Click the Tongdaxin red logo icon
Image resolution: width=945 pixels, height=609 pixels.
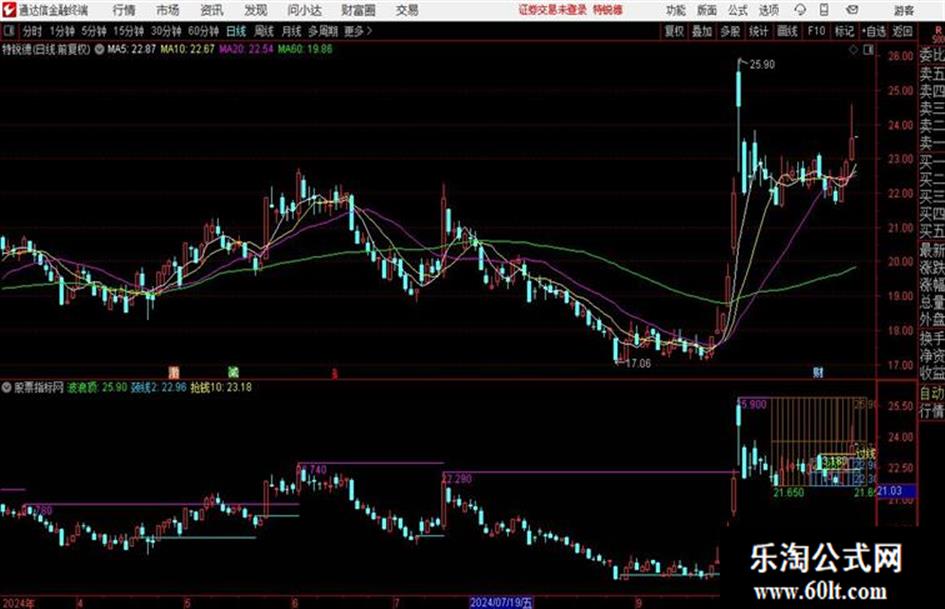click(8, 10)
